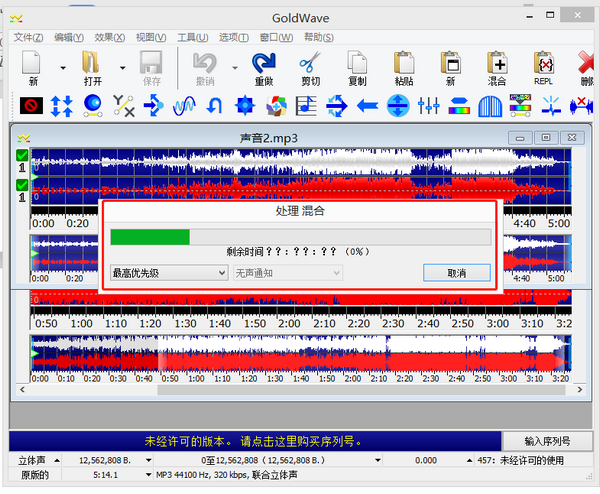Click the Redo (重做) arrow icon
Viewport: 600px width, 494px height.
[x=264, y=63]
